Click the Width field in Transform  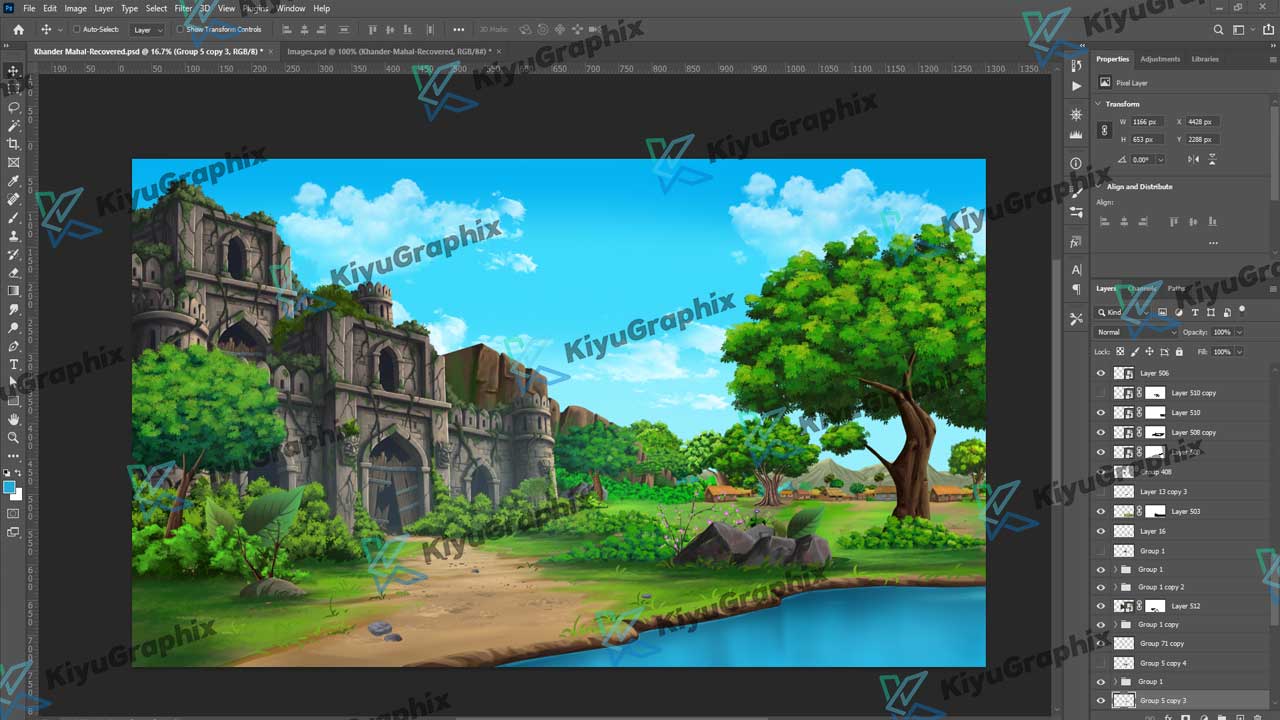tap(1147, 122)
